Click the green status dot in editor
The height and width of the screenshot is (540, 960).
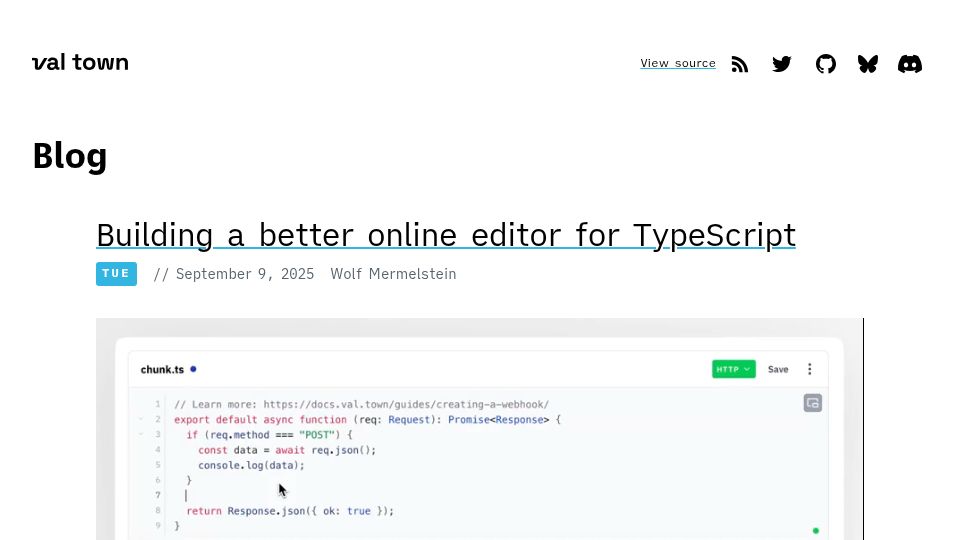pyautogui.click(x=816, y=531)
